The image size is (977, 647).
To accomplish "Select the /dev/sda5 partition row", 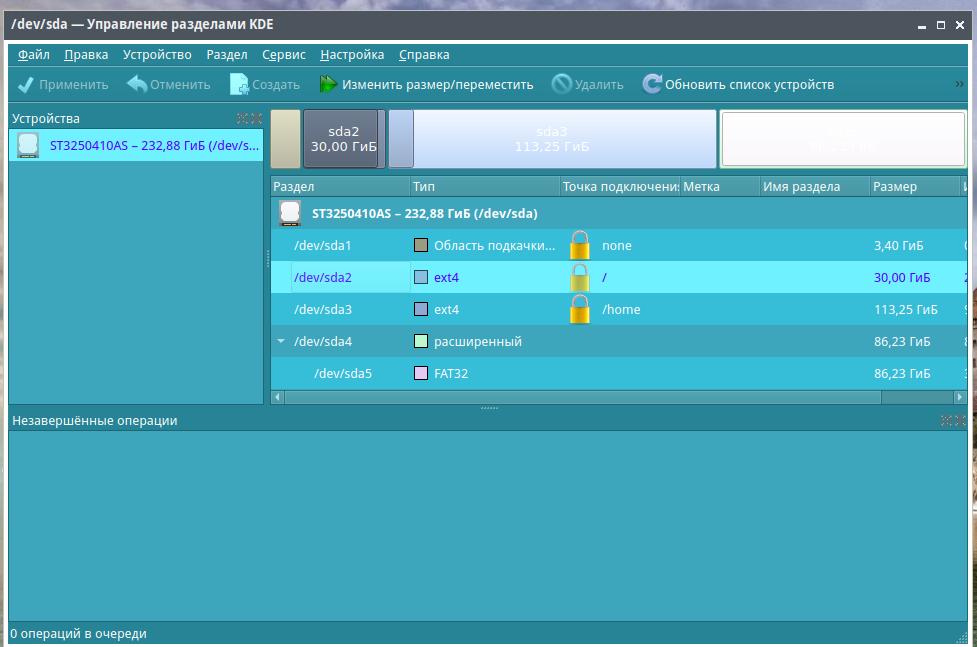I will (618, 373).
